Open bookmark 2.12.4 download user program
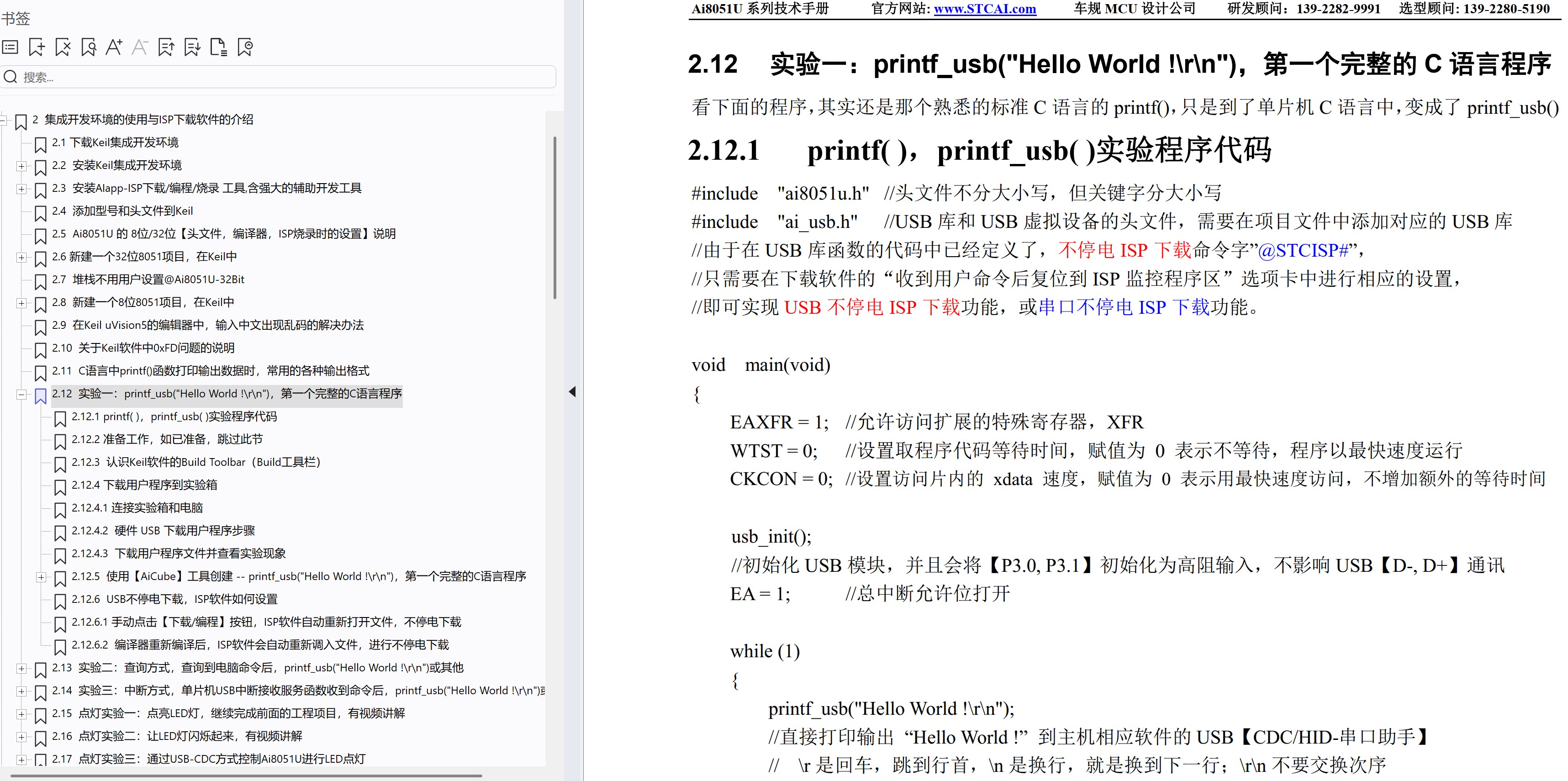 point(144,485)
